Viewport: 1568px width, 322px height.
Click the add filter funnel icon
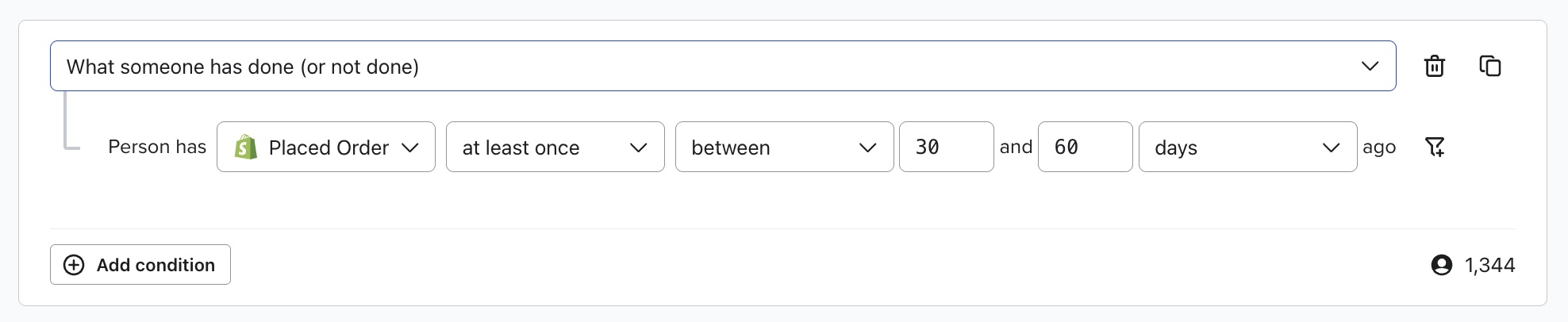click(x=1435, y=147)
